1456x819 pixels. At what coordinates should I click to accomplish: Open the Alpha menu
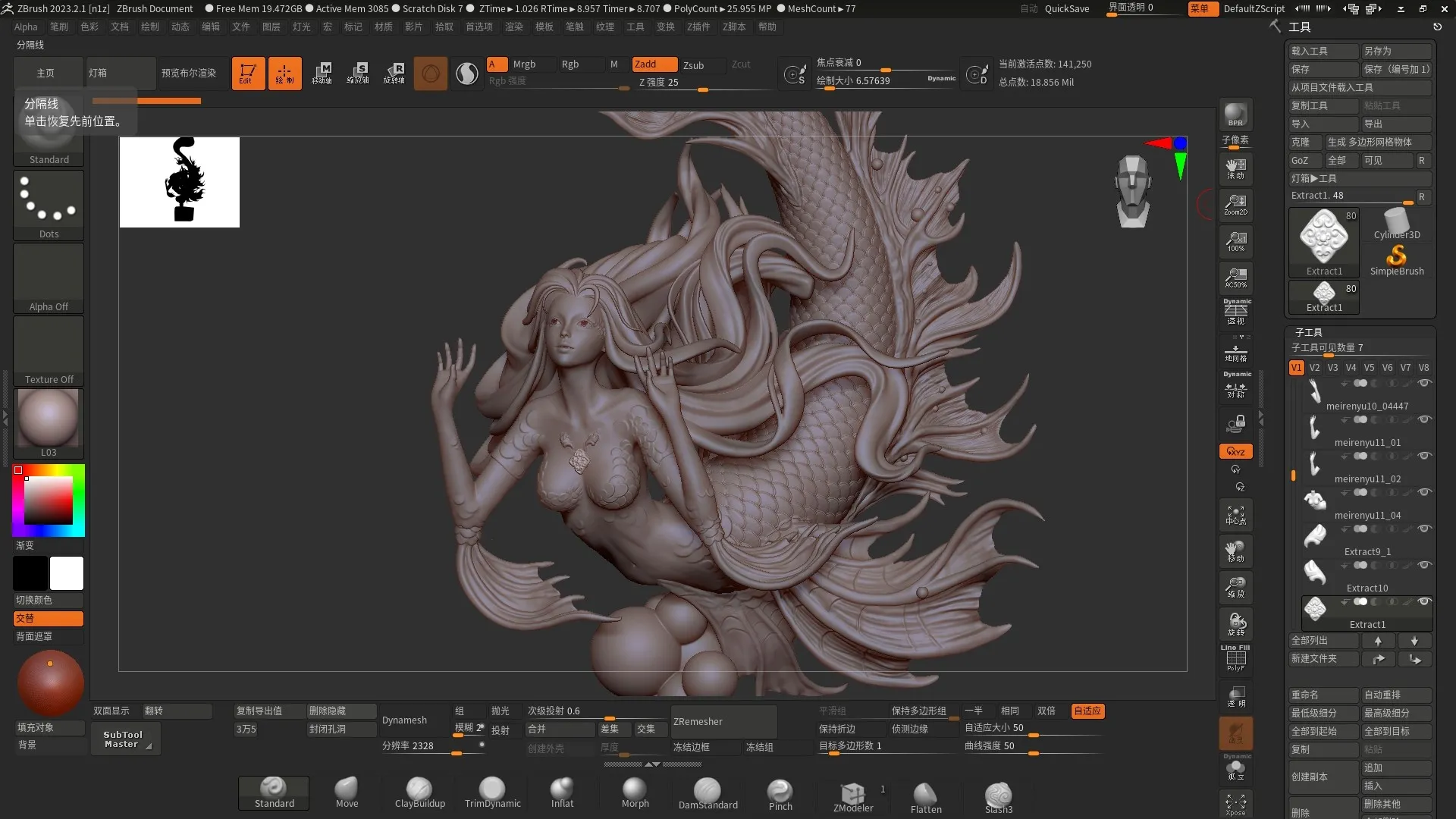point(25,27)
